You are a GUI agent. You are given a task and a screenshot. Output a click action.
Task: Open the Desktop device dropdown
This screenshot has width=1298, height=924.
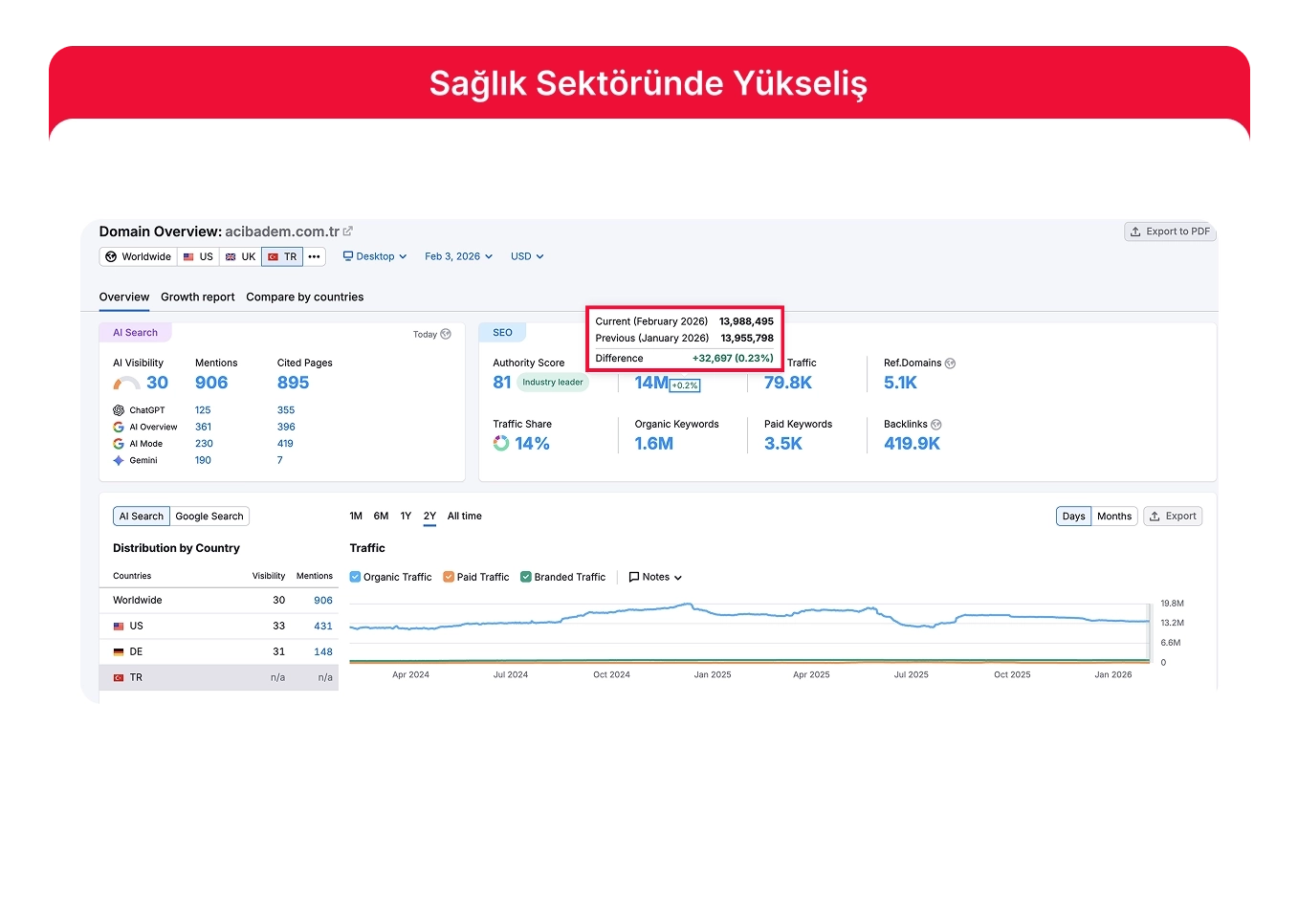point(375,256)
